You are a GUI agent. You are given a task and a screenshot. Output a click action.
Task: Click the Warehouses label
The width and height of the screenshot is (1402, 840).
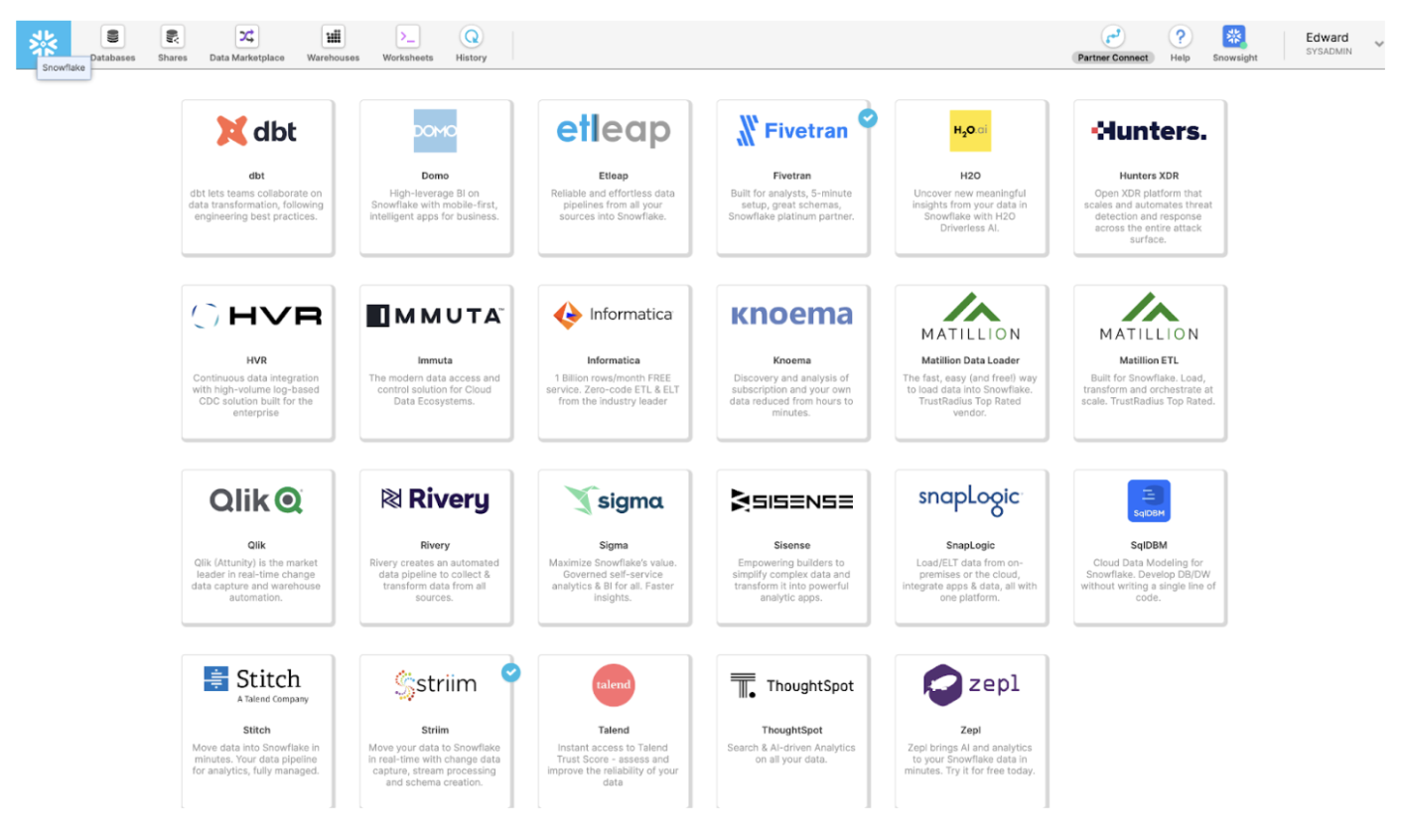334,58
